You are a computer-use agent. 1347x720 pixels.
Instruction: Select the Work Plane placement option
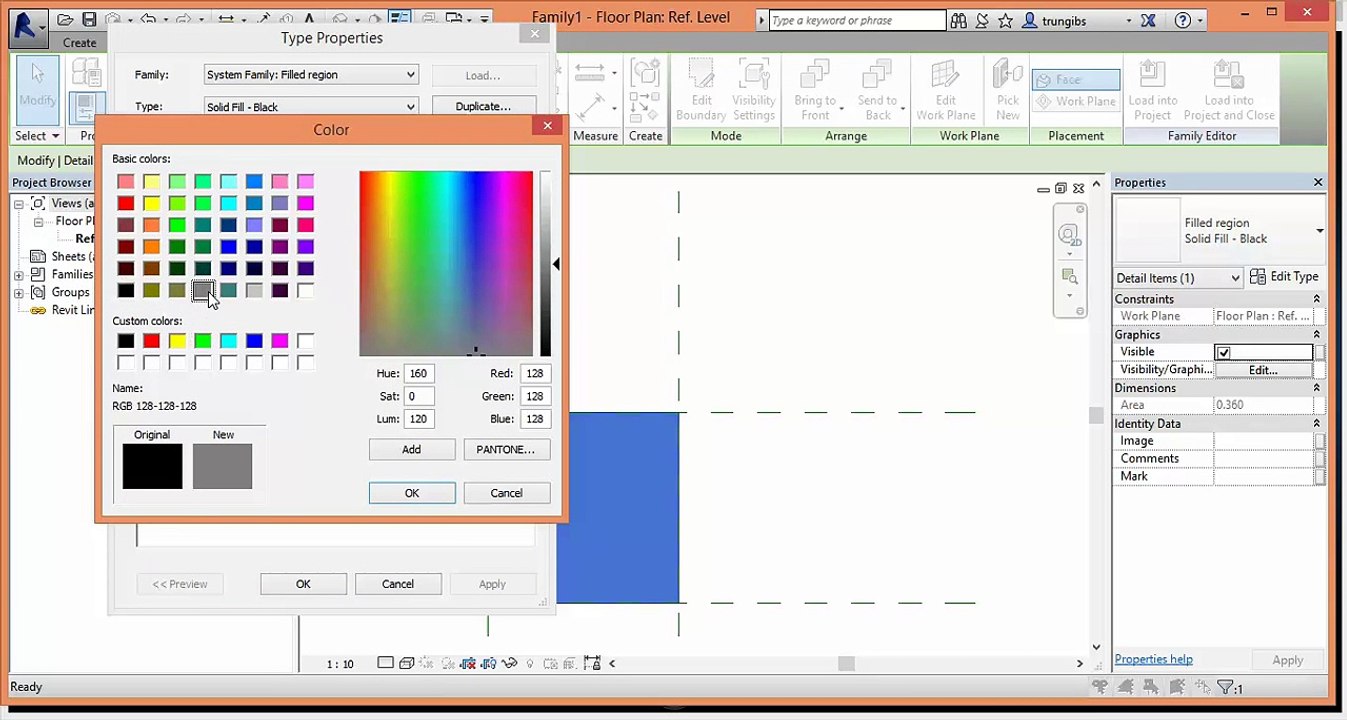pos(1075,101)
